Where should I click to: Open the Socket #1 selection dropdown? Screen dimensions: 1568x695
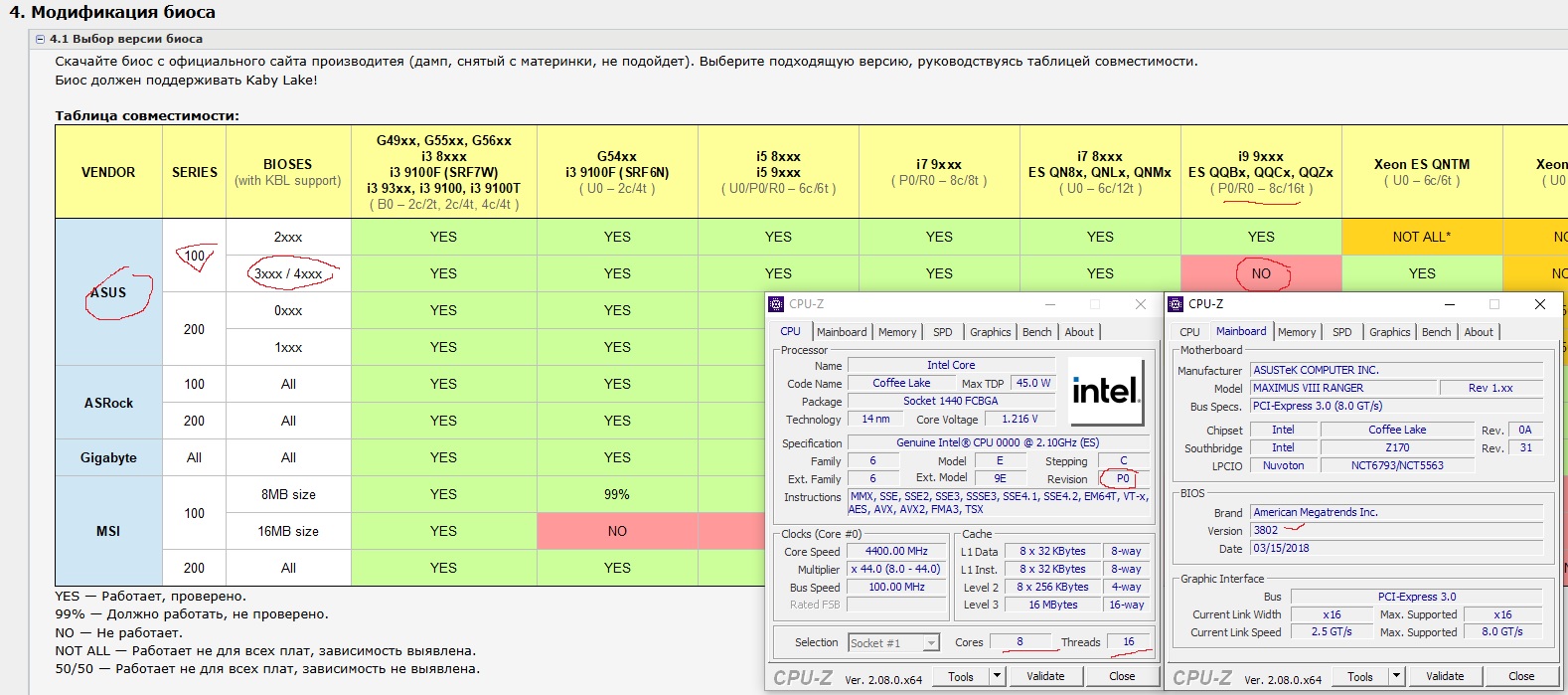[893, 643]
